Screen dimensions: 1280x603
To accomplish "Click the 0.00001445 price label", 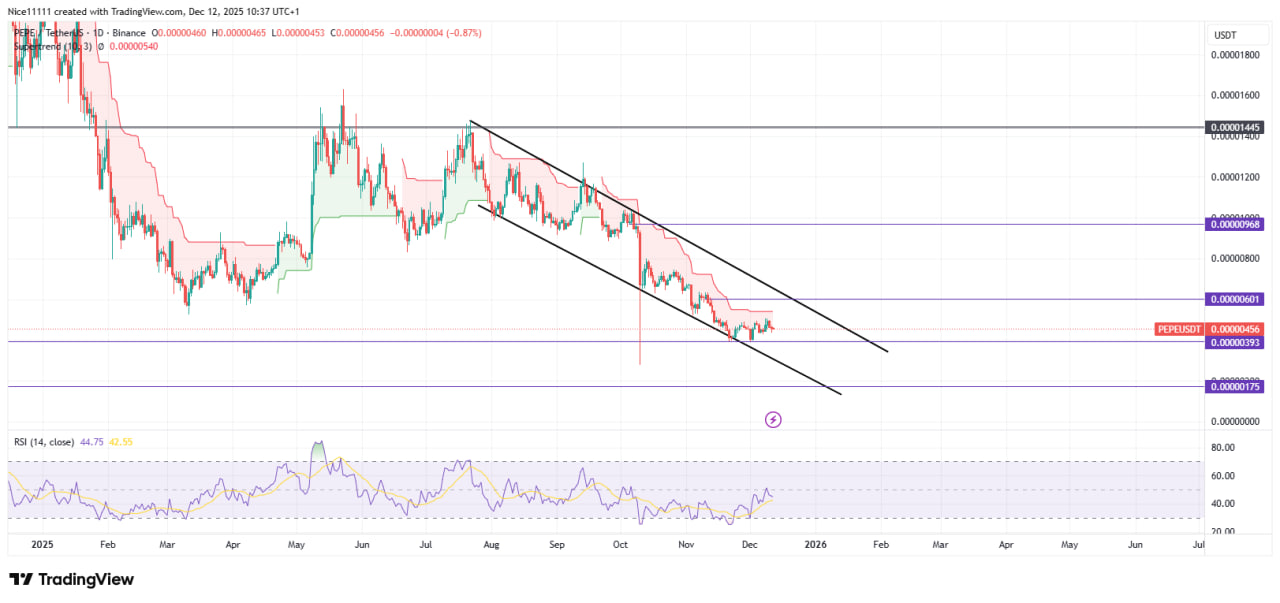I will point(1236,128).
